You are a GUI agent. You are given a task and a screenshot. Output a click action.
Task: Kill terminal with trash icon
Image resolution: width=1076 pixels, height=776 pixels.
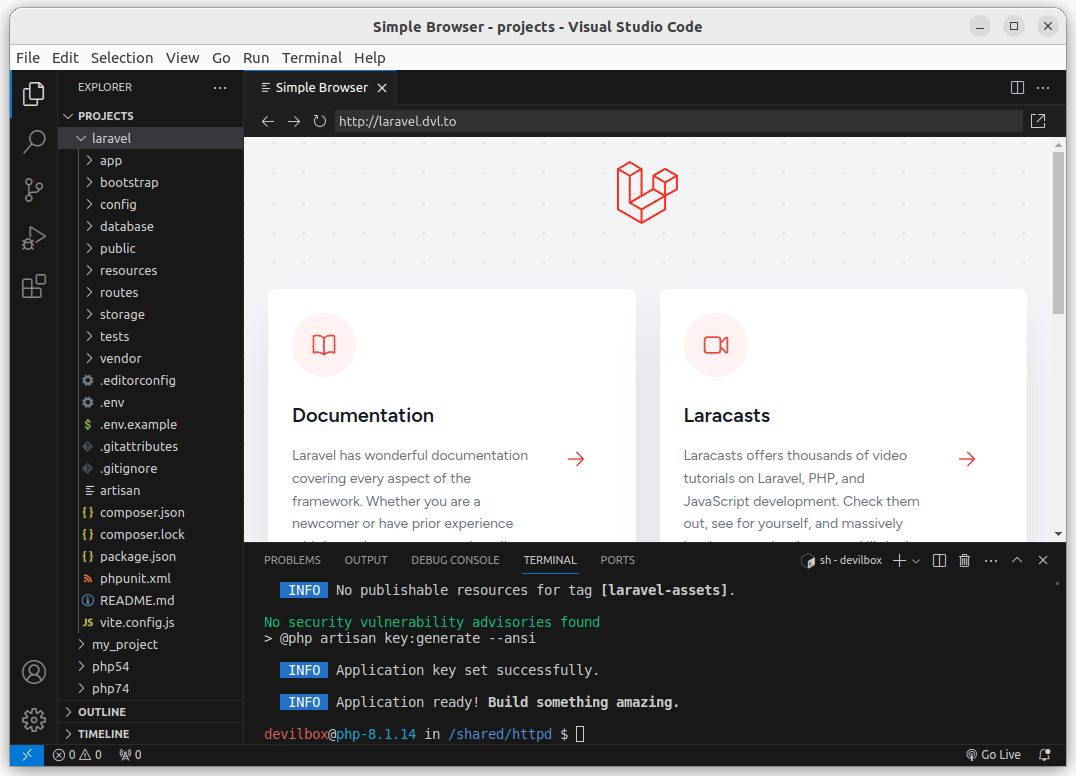(964, 561)
